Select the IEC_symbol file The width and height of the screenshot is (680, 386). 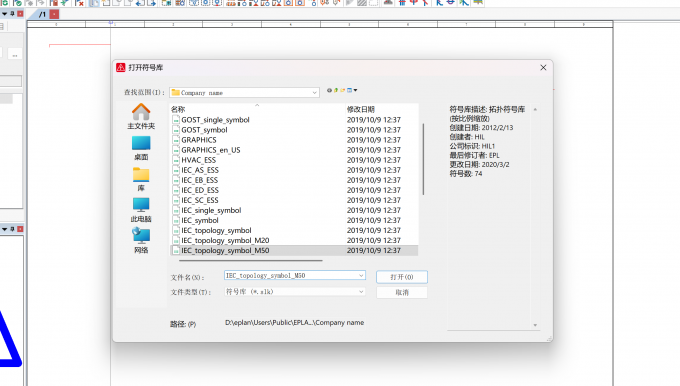click(200, 220)
